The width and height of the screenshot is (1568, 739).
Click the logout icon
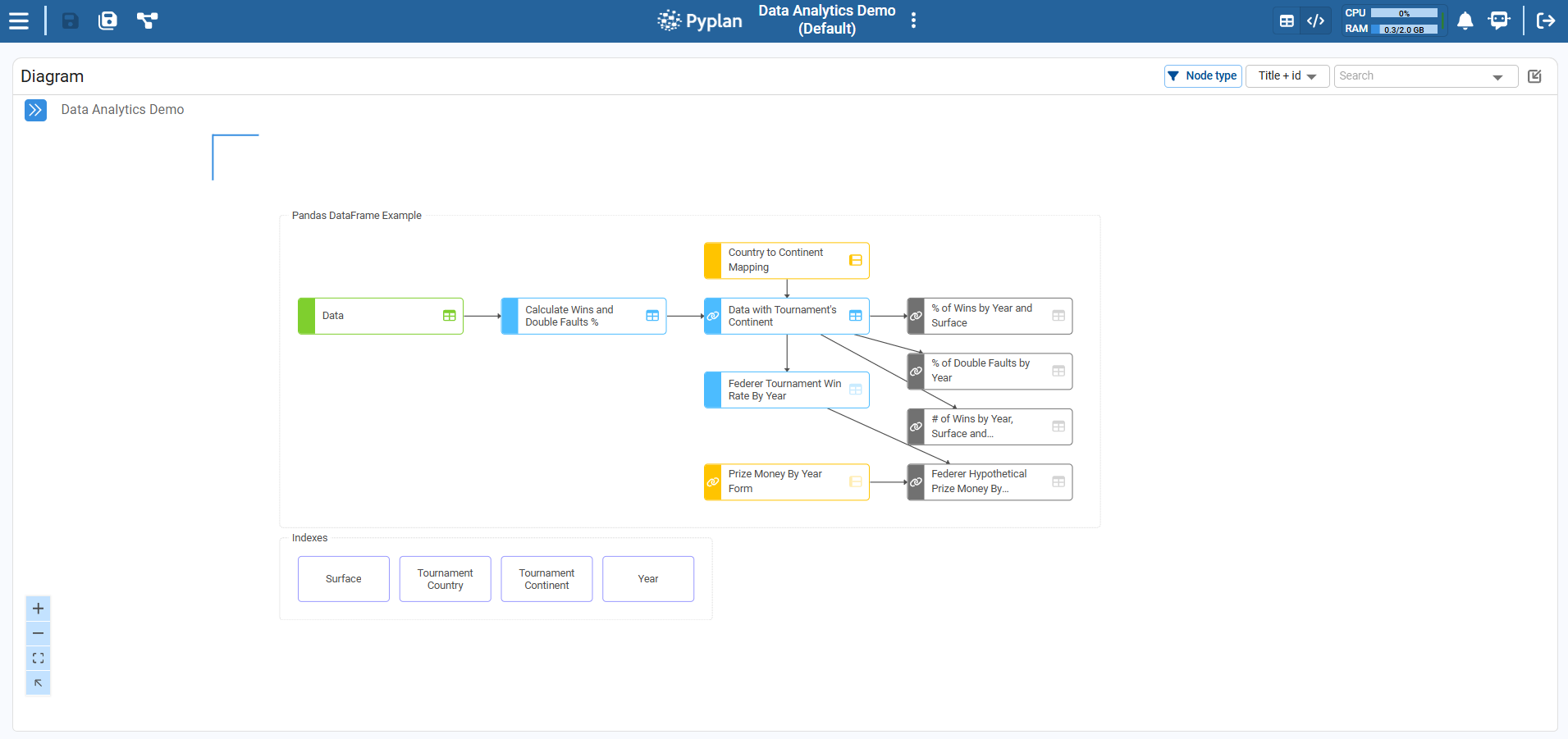tap(1545, 21)
